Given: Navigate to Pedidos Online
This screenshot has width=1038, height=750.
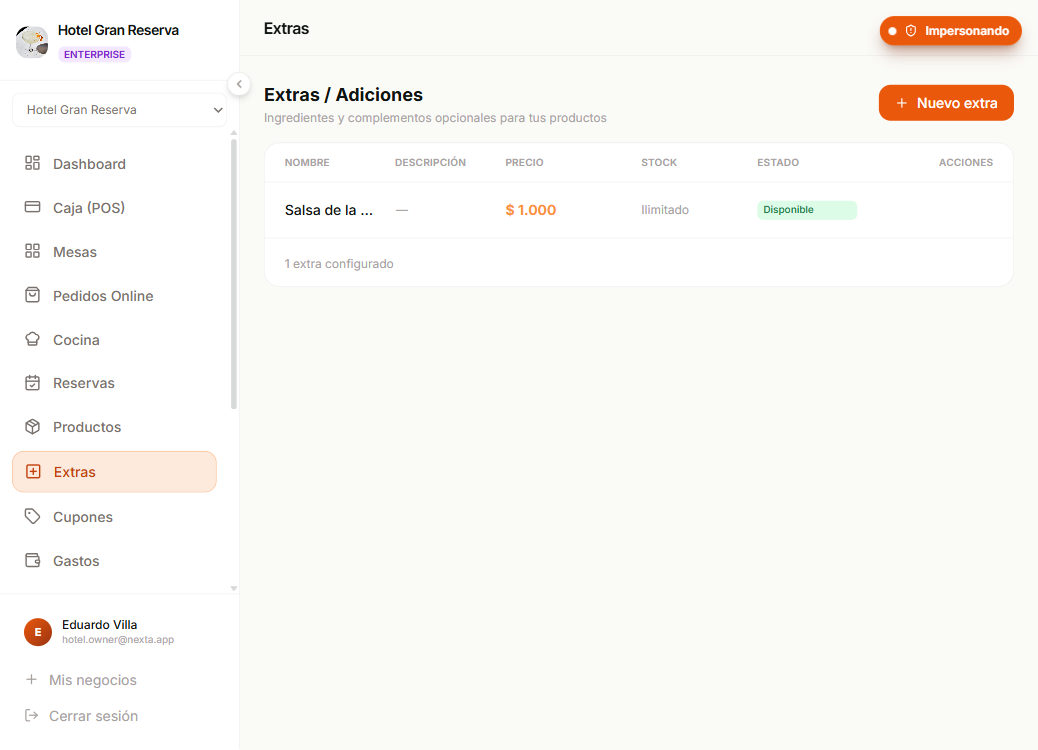Looking at the screenshot, I should pyautogui.click(x=115, y=295).
